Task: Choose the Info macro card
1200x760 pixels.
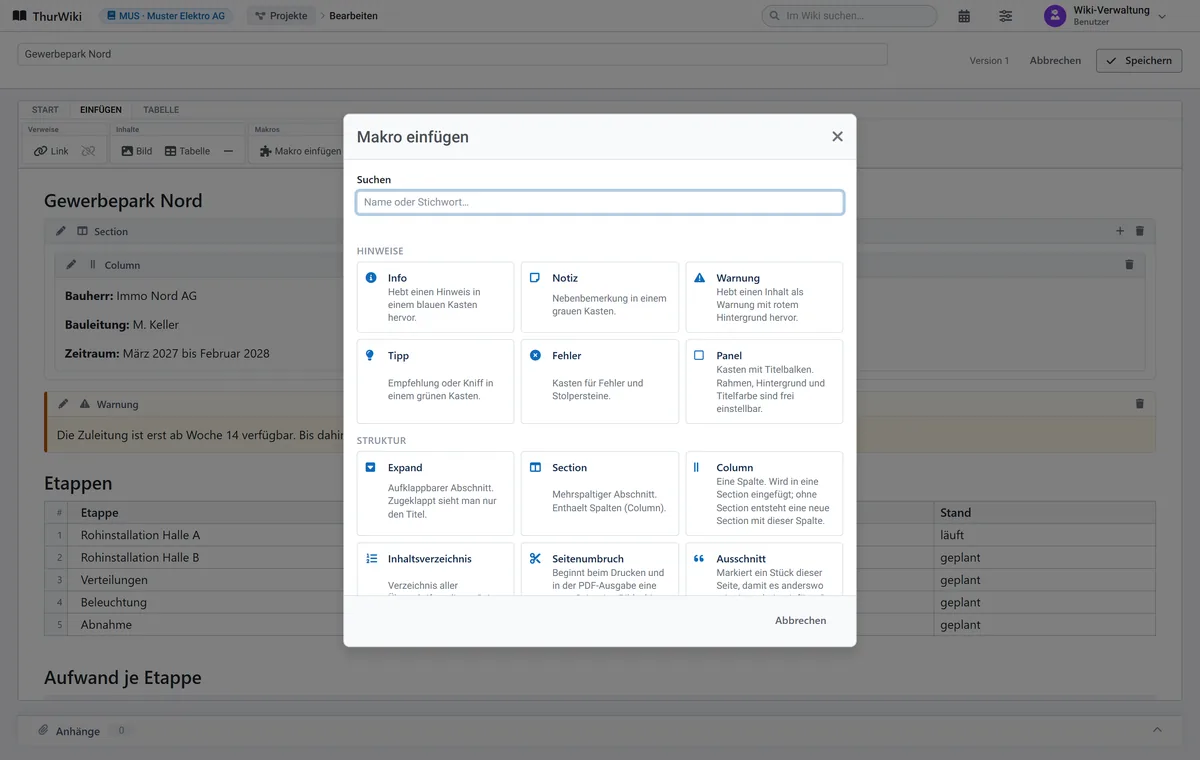Action: (x=436, y=297)
